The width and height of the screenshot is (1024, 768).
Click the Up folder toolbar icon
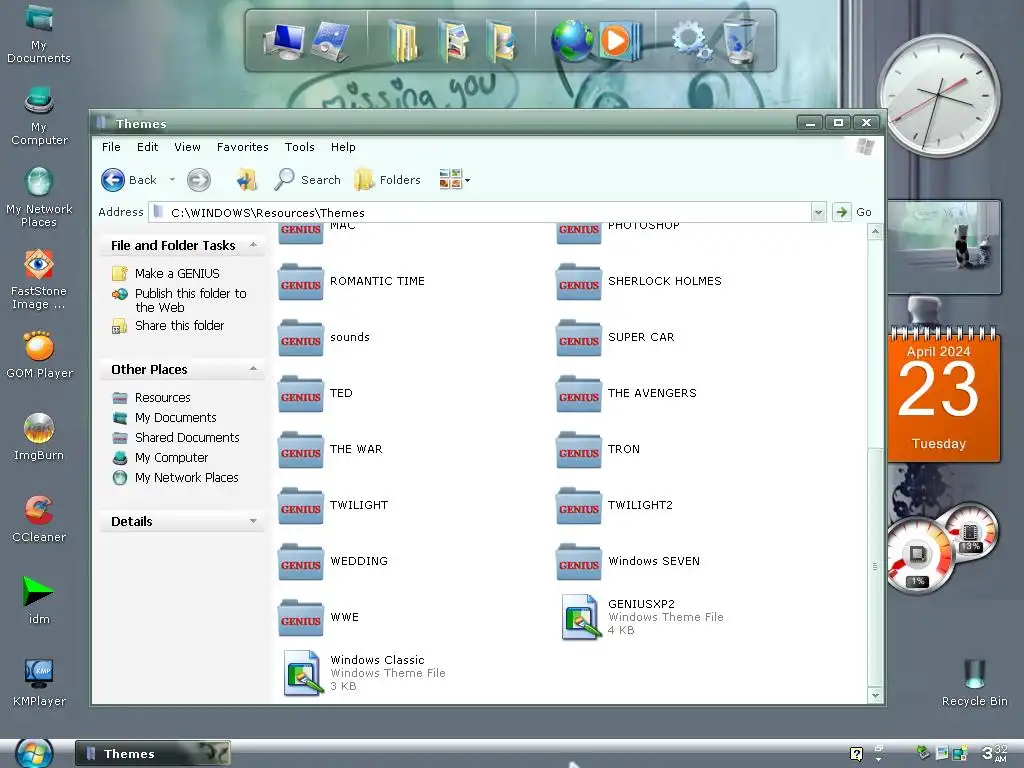point(246,180)
